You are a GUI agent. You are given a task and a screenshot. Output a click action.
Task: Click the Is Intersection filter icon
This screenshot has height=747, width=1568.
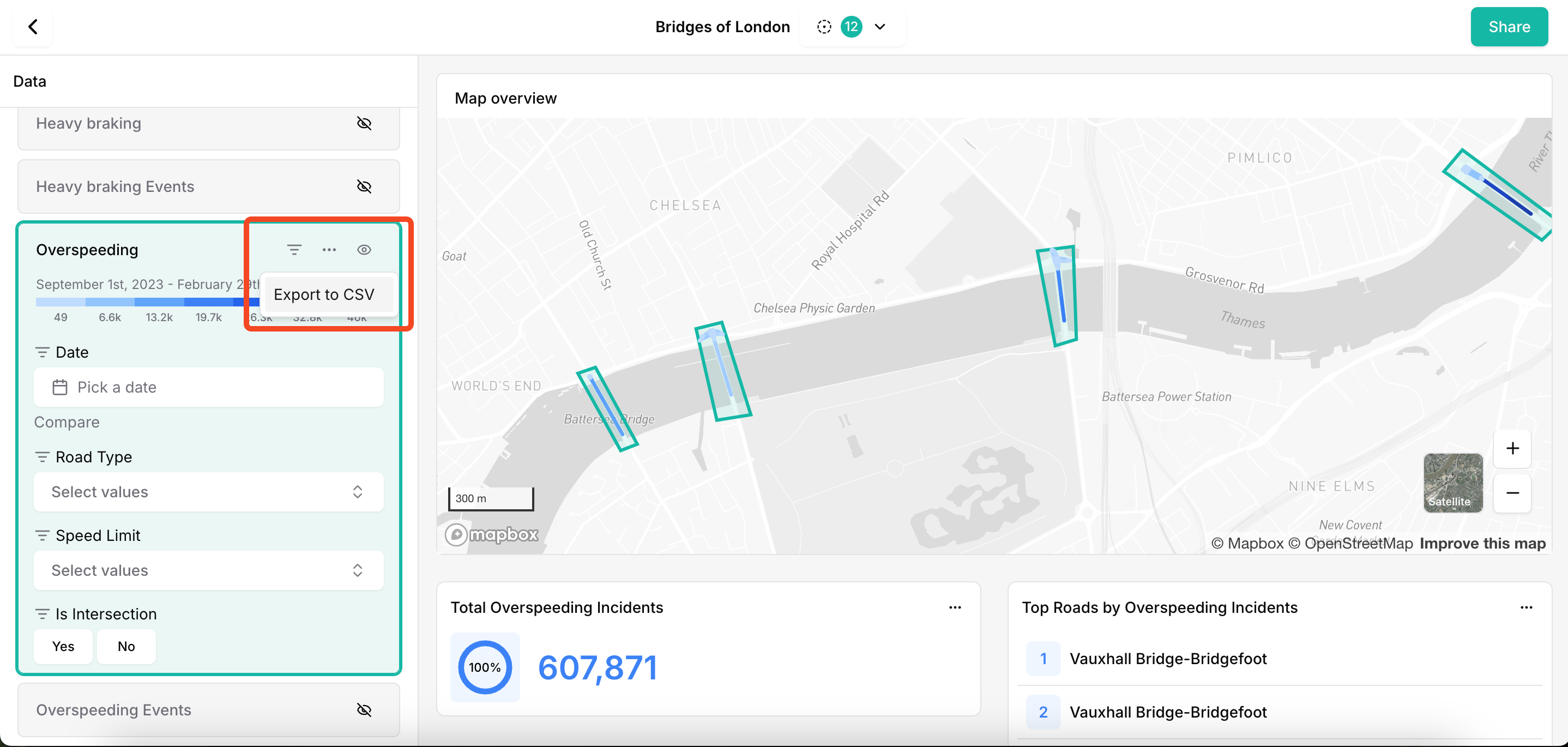[x=42, y=615]
